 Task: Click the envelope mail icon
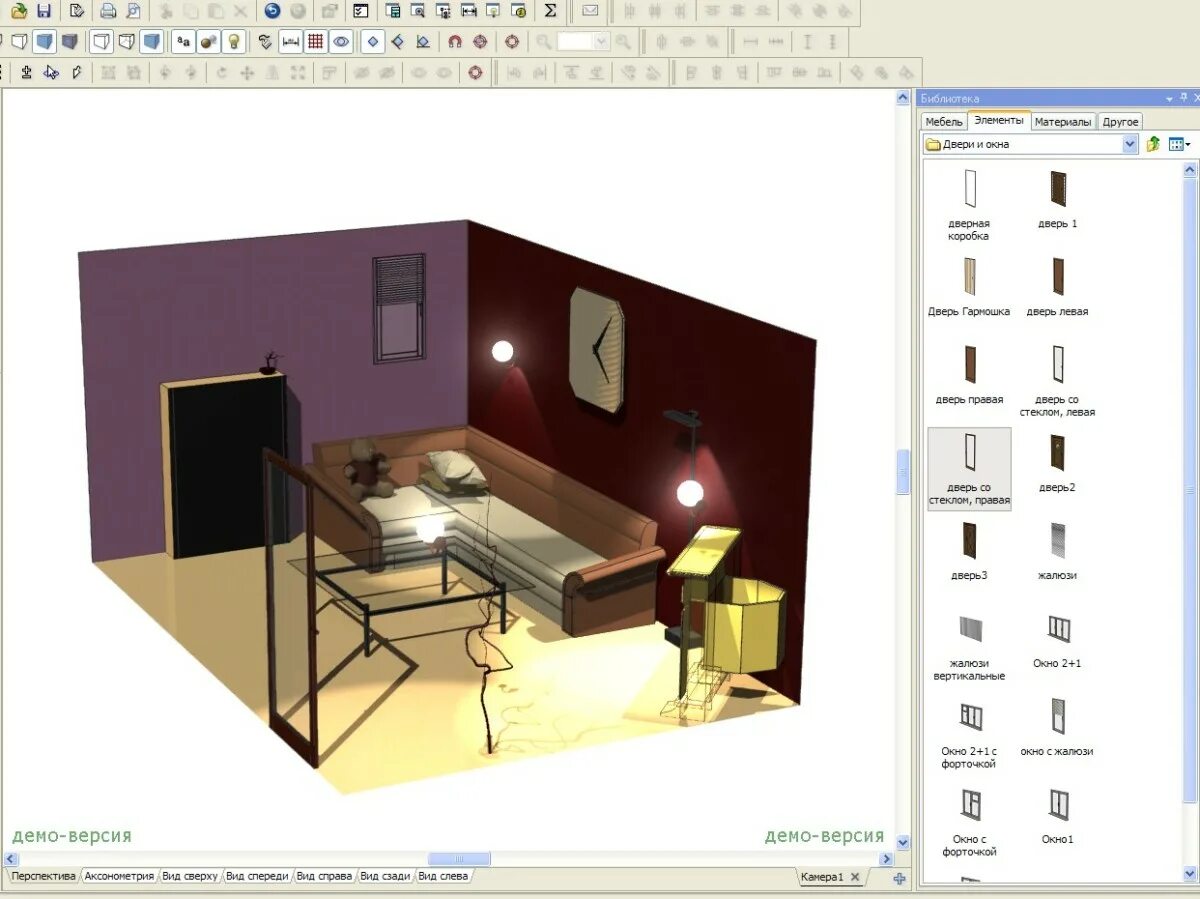(x=590, y=11)
